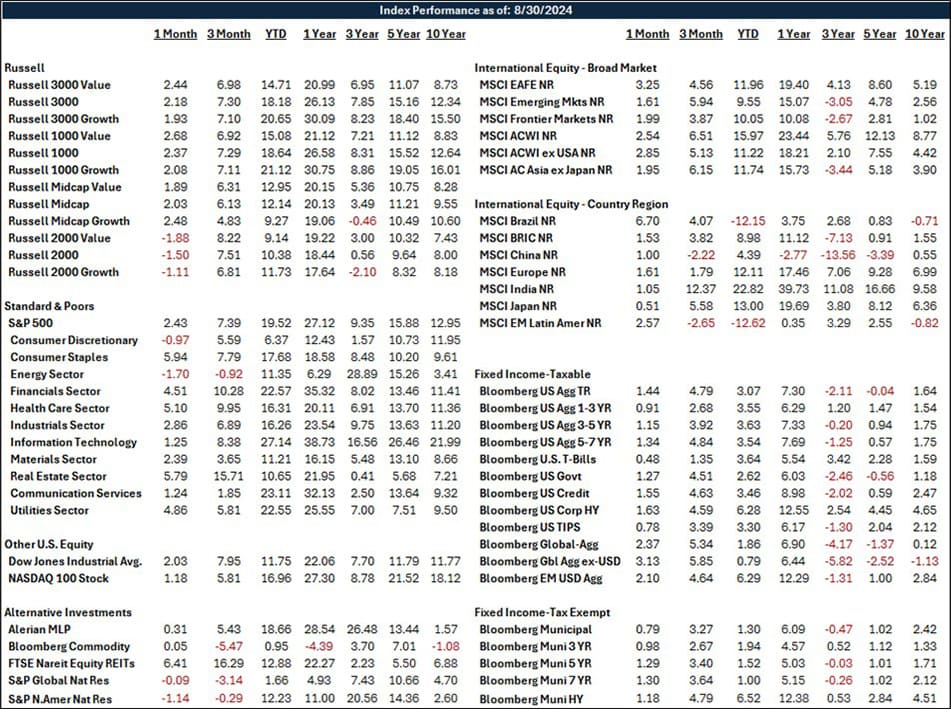Viewport: 951px width, 709px height.
Task: Select the "MSCI Brazil NR" row label
Action: 517,221
